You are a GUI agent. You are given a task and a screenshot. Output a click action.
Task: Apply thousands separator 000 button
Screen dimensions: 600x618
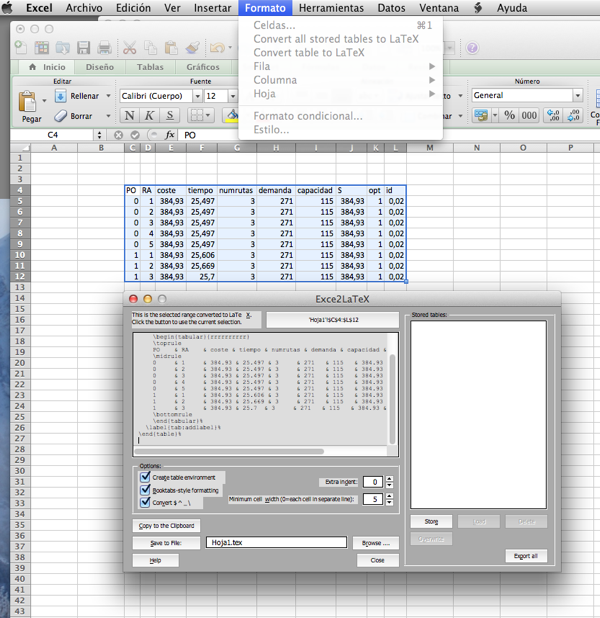[x=529, y=115]
